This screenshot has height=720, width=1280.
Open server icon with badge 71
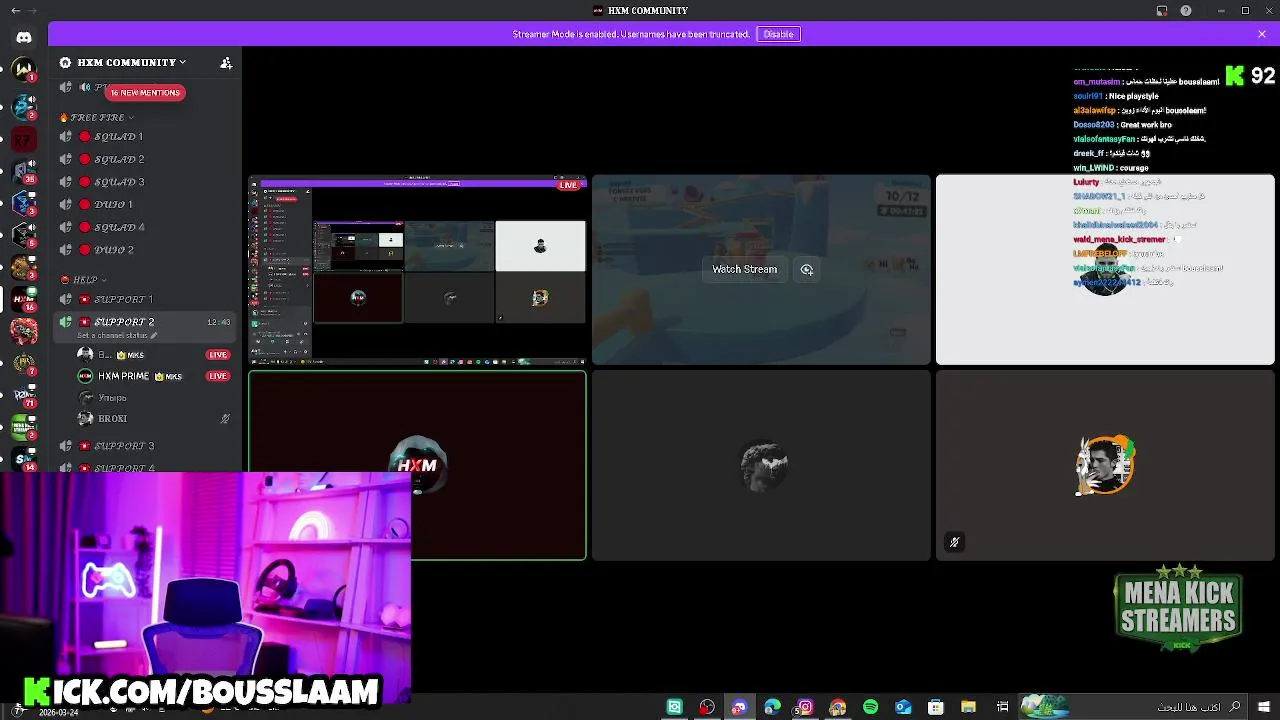click(24, 397)
